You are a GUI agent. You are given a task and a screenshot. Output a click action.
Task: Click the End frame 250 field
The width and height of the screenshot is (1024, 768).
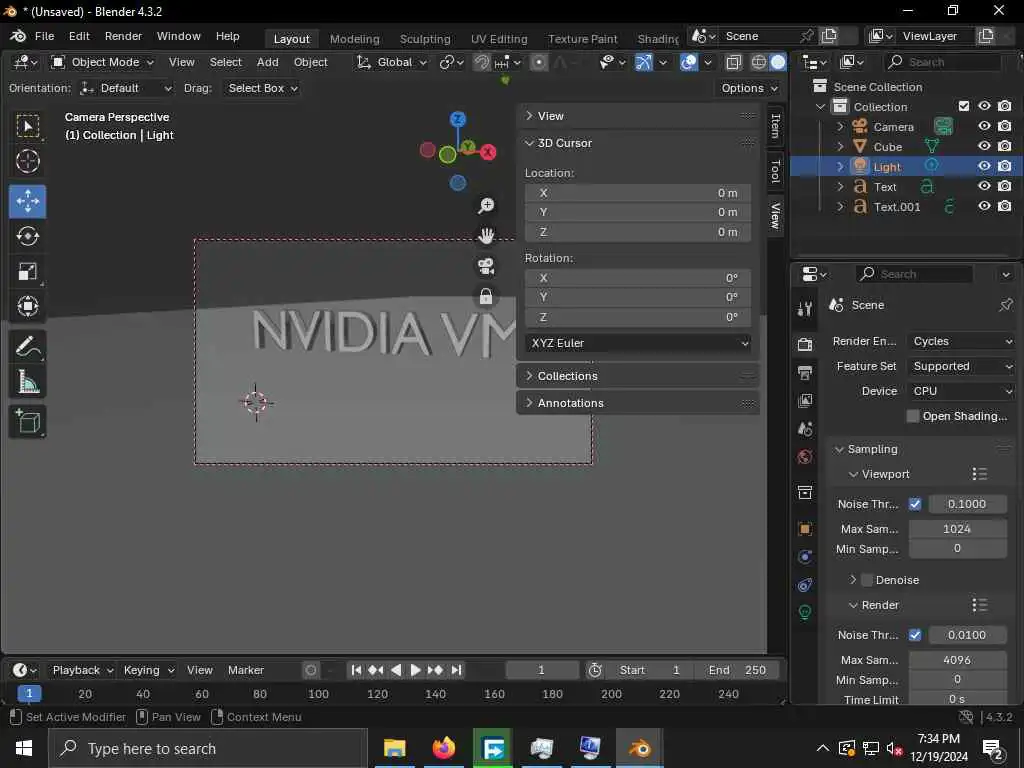click(737, 670)
